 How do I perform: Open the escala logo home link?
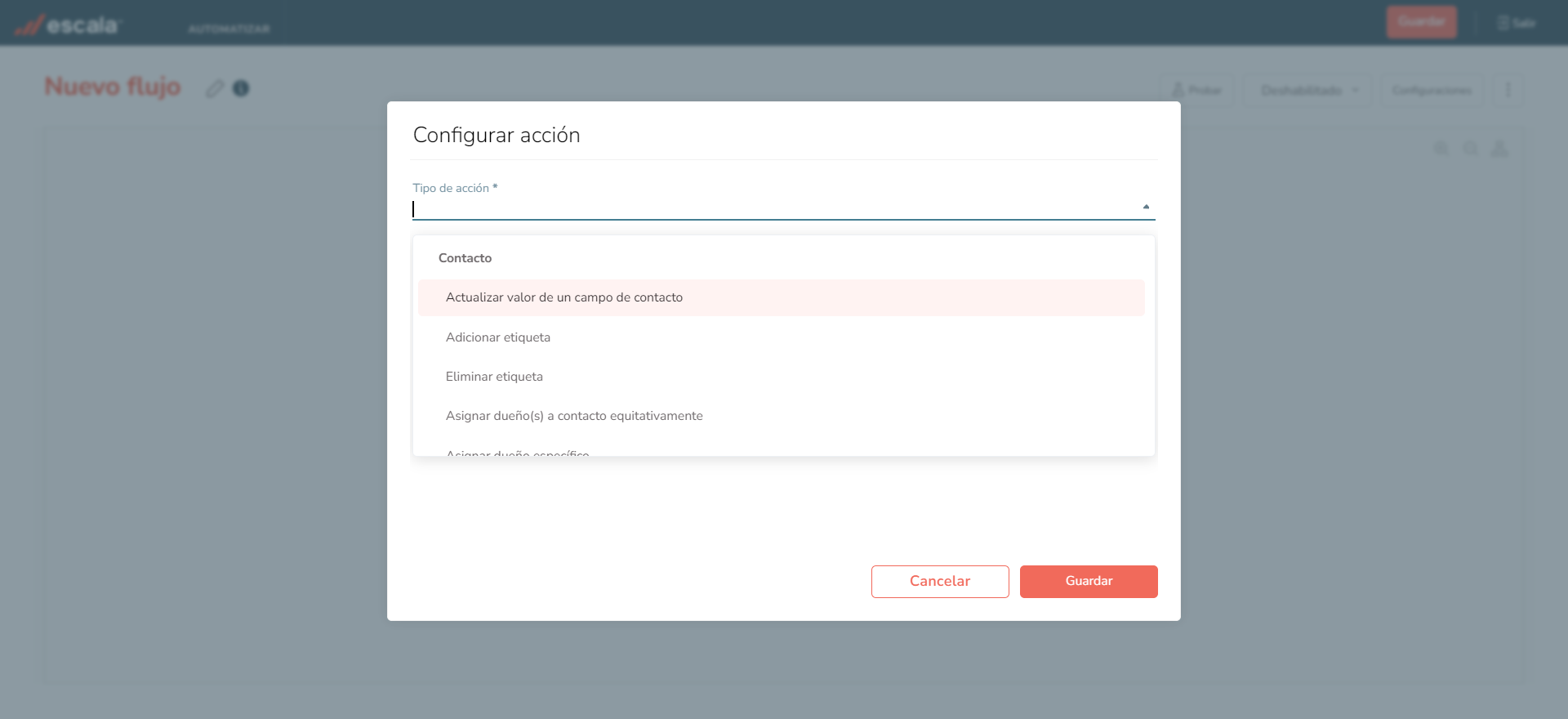(x=68, y=25)
